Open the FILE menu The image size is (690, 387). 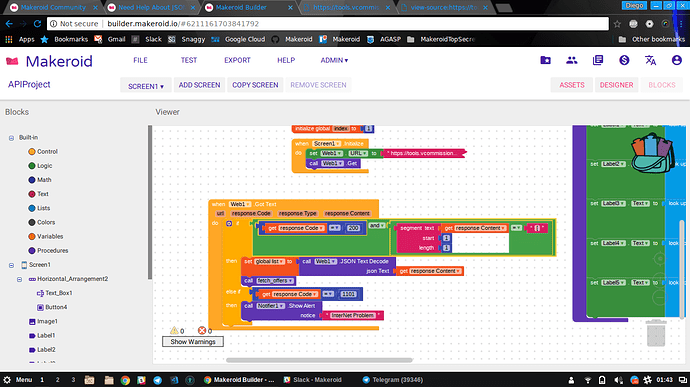(140, 60)
